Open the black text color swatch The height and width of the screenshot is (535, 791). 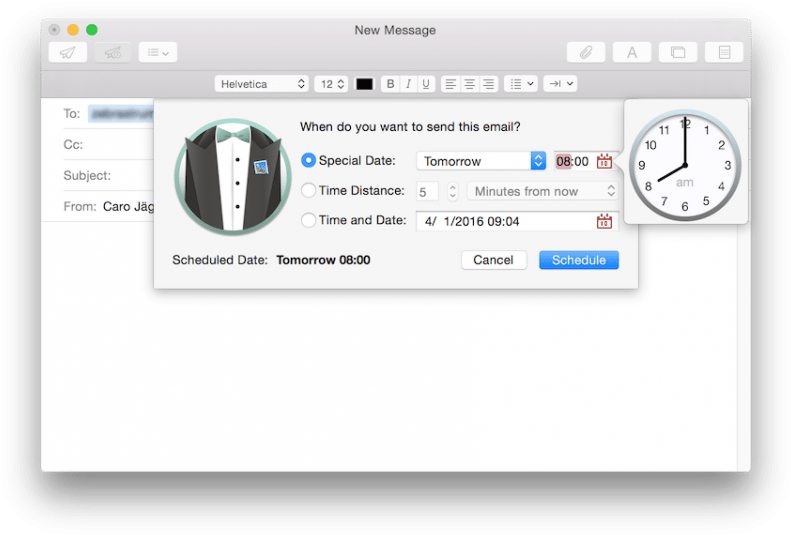(364, 84)
